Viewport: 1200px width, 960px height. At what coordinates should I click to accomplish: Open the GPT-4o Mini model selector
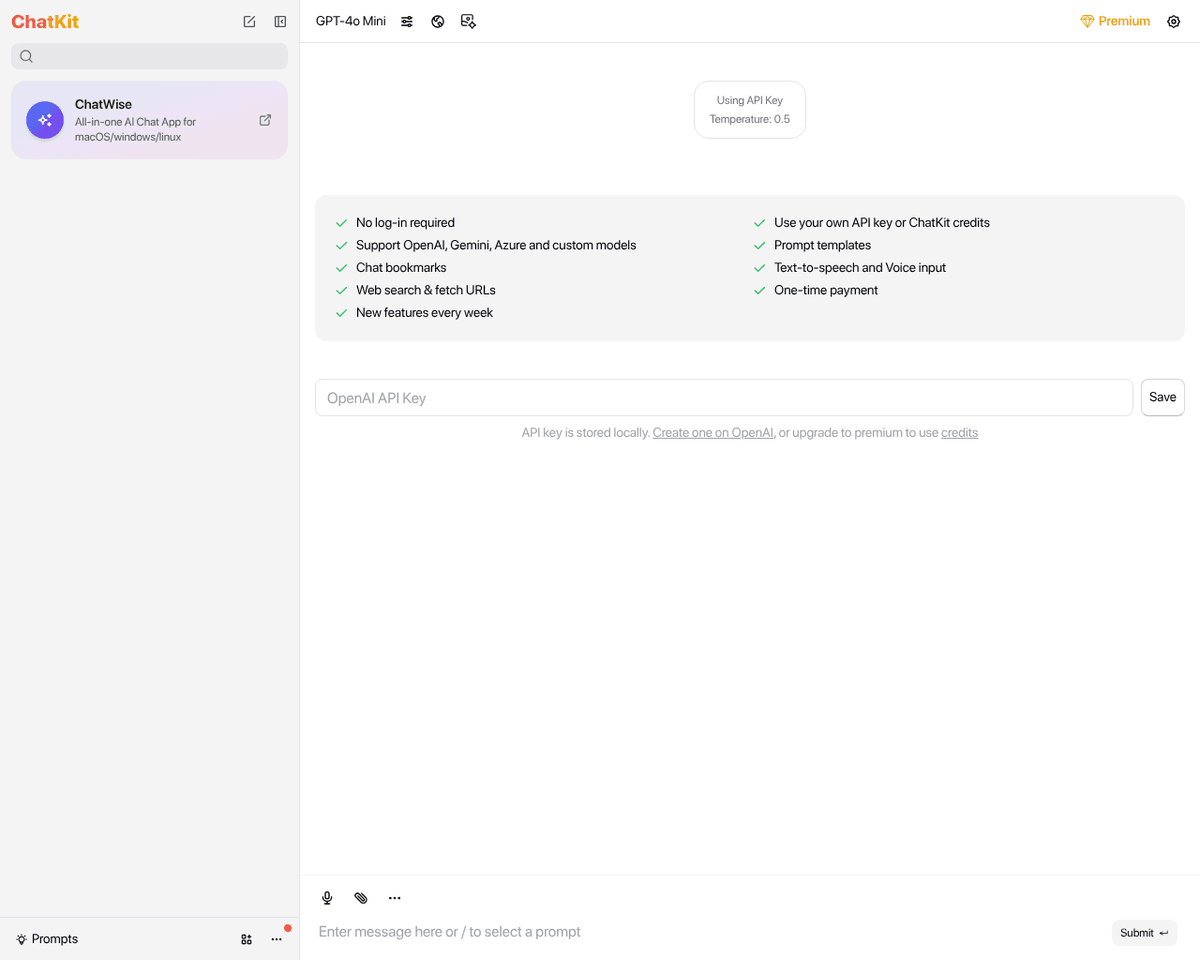click(350, 21)
